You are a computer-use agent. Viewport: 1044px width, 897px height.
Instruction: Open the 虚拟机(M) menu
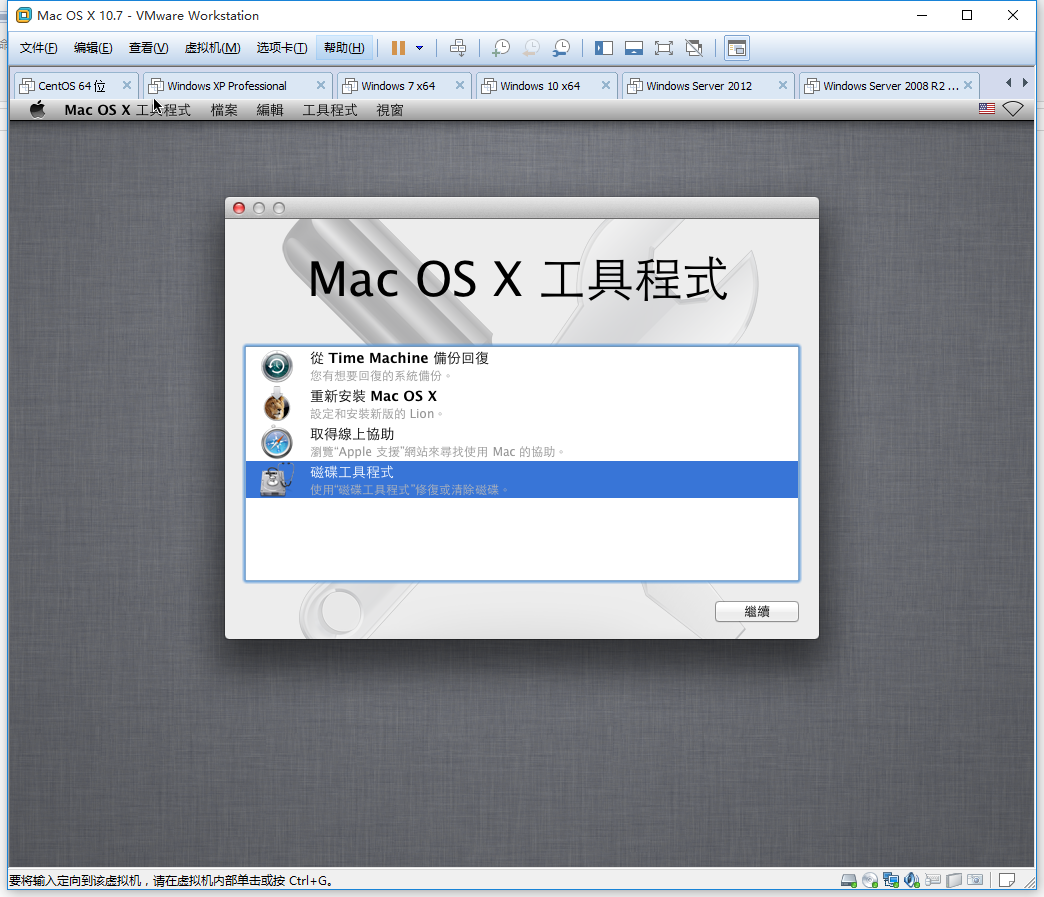[212, 48]
